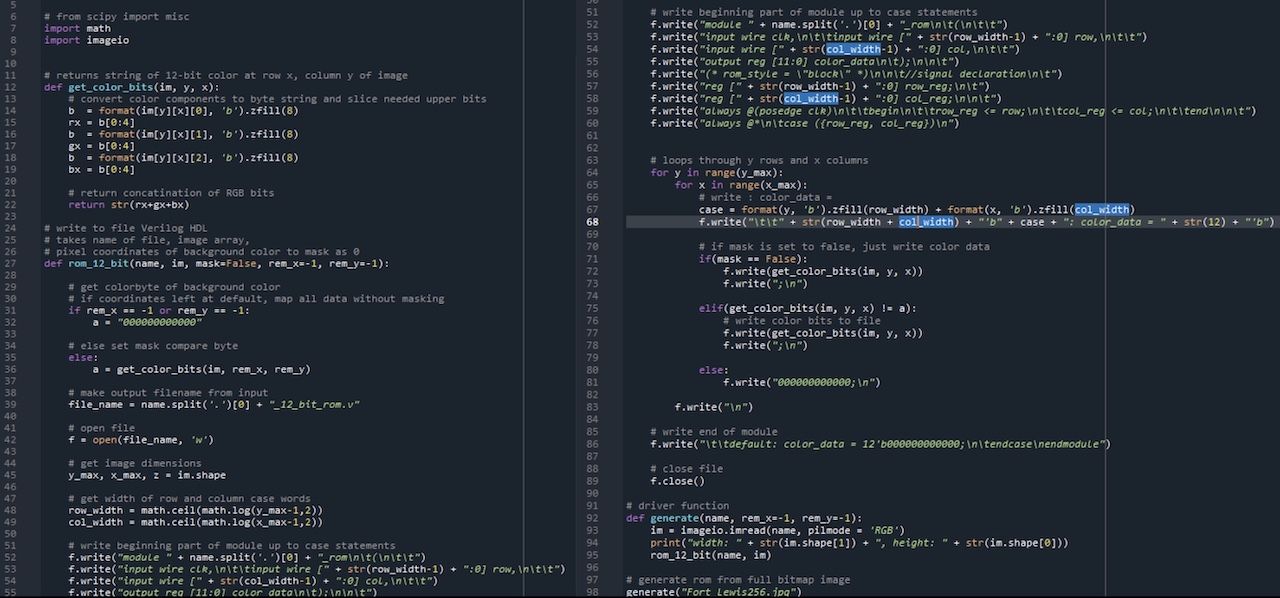Click the 'import math' line
Viewport: 1280px width, 598px height.
point(78,28)
